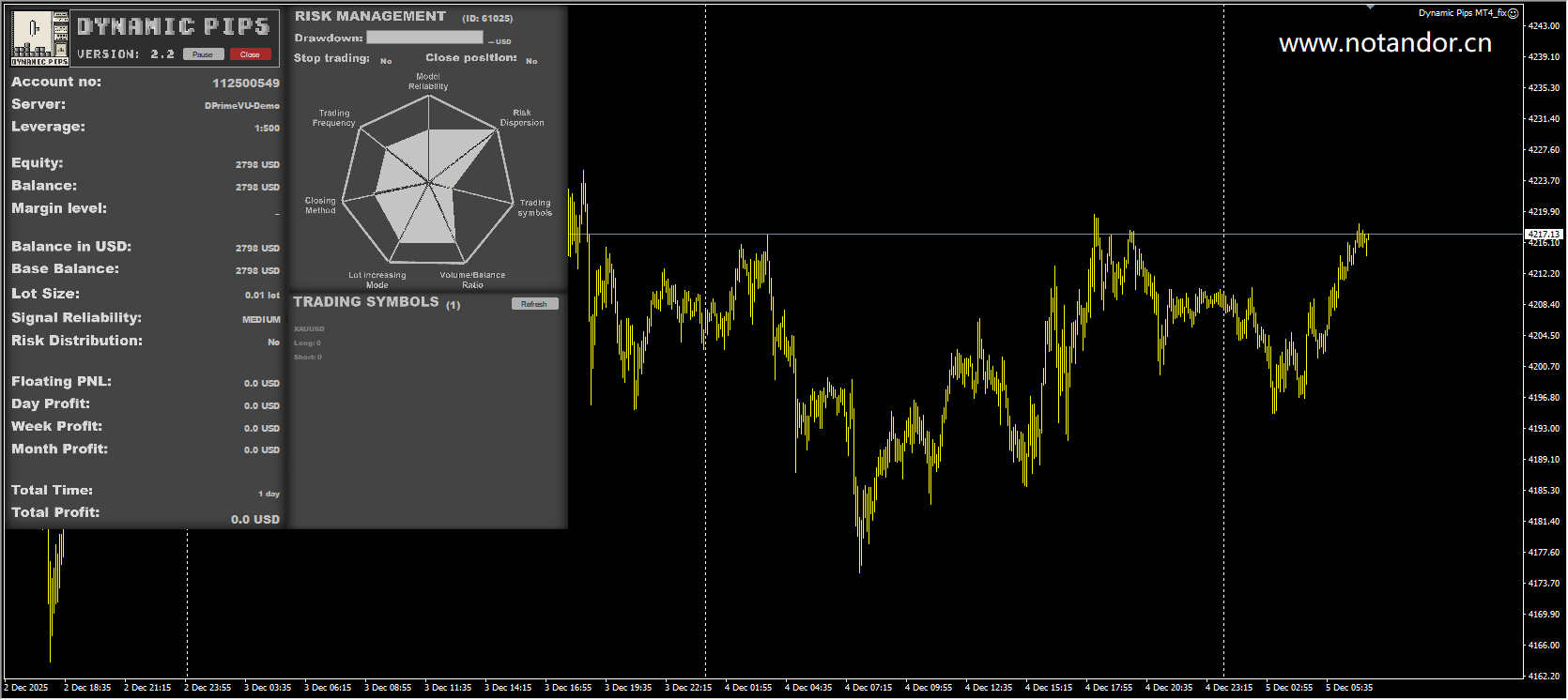This screenshot has width=1568, height=700.
Task: Click the Risk Dispersion radar label
Action: (522, 117)
